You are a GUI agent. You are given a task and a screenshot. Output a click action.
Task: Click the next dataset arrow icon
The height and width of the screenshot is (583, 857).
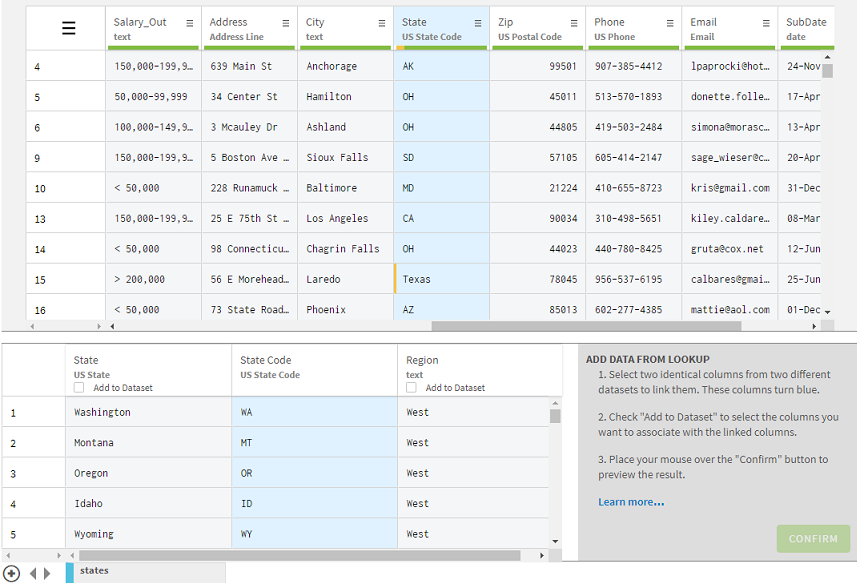click(x=46, y=573)
